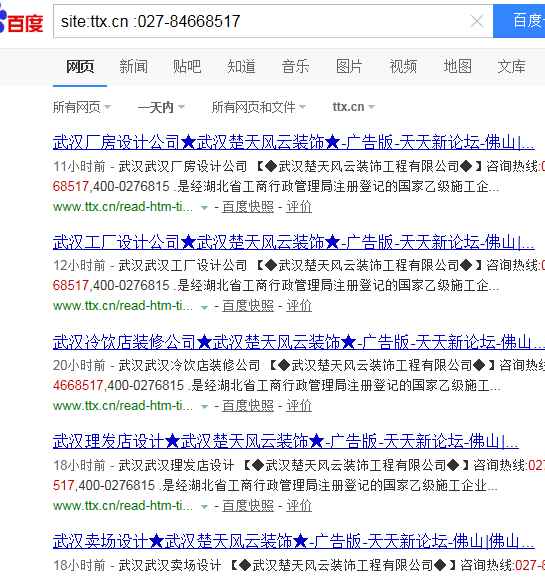Click 评价 for 武汉工厂设计公司 result
Viewport: 545px width, 577px height.
299,306
